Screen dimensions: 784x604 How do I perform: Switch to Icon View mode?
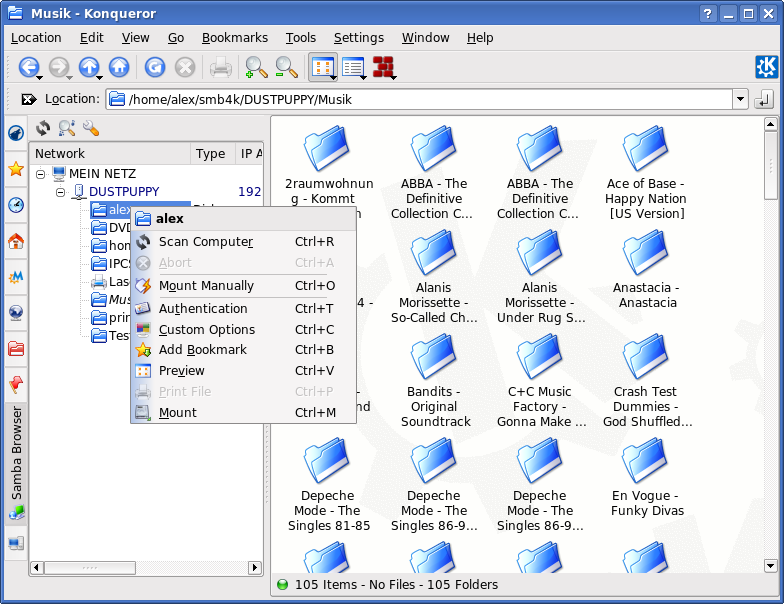click(x=322, y=66)
